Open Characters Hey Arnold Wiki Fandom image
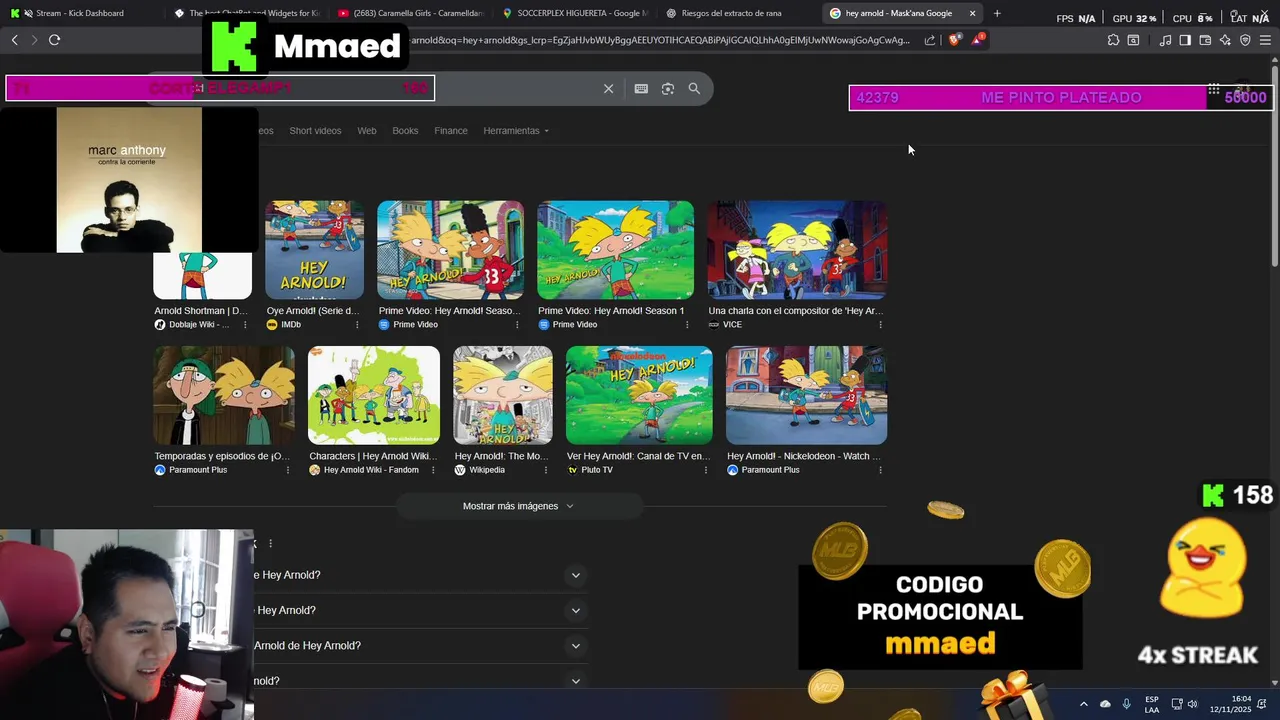 coord(374,395)
